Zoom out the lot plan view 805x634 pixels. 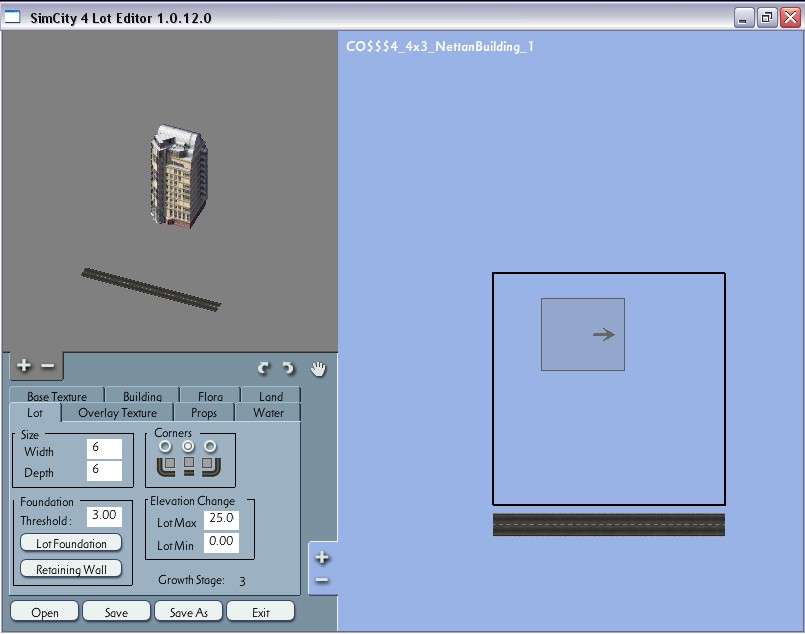click(322, 580)
